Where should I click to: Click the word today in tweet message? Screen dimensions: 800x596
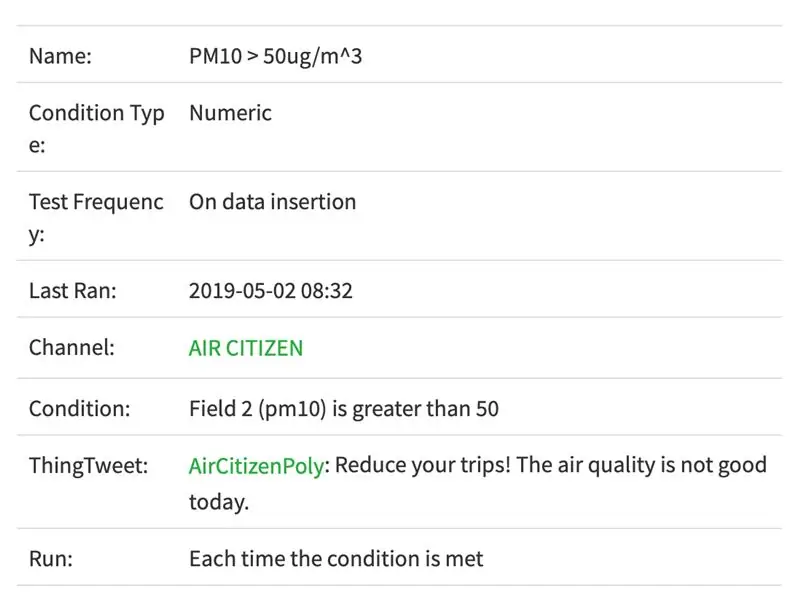219,502
